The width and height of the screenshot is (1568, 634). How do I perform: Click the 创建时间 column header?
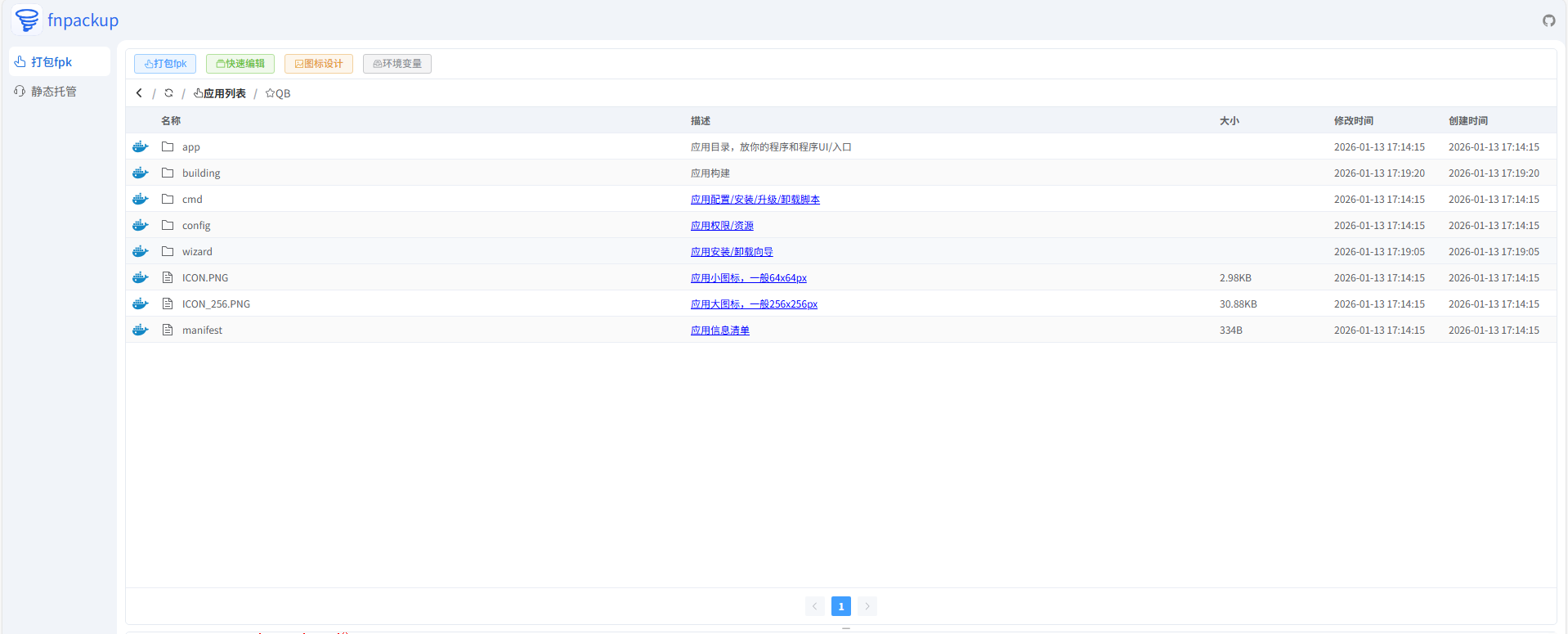(x=1468, y=120)
